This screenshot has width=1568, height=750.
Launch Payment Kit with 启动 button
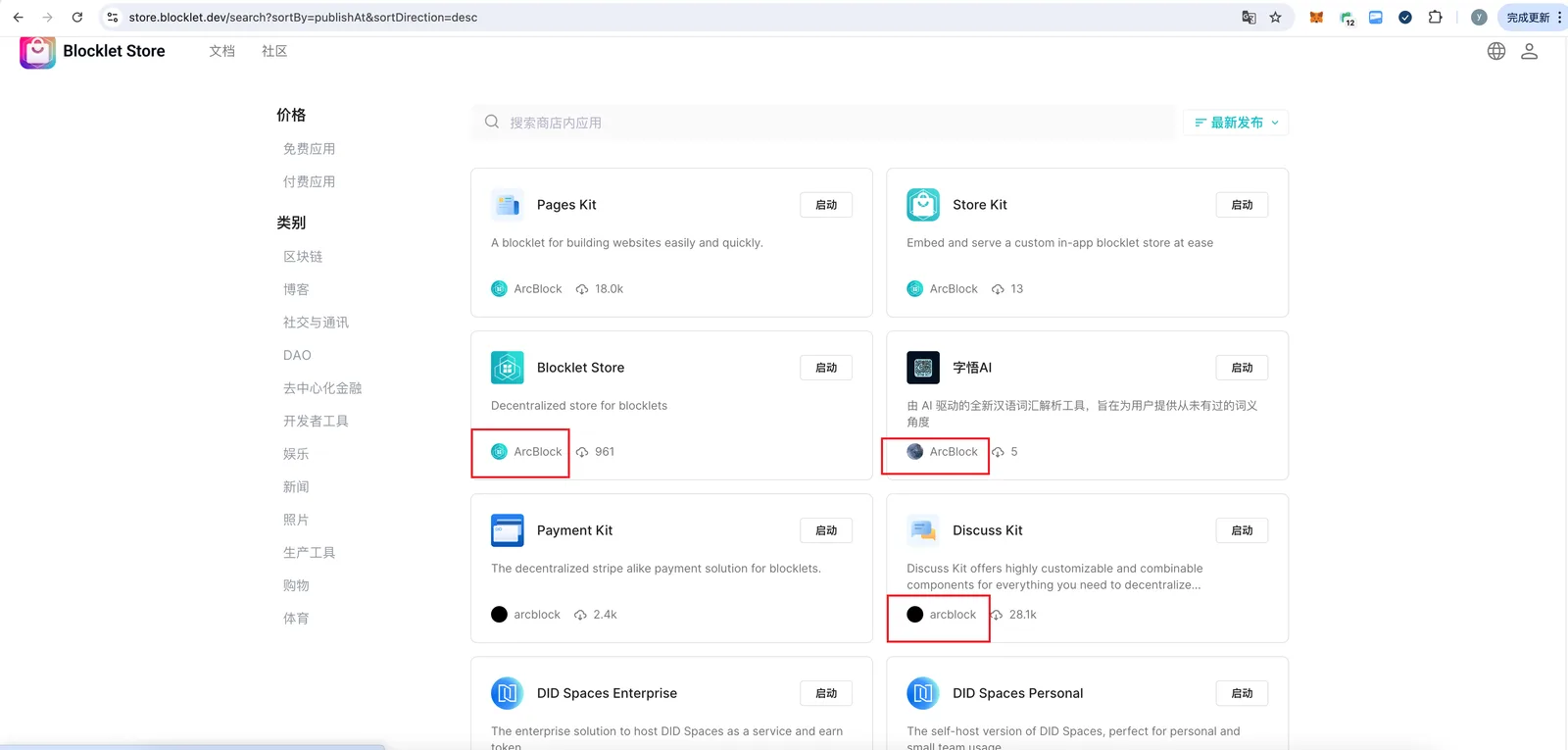(826, 530)
